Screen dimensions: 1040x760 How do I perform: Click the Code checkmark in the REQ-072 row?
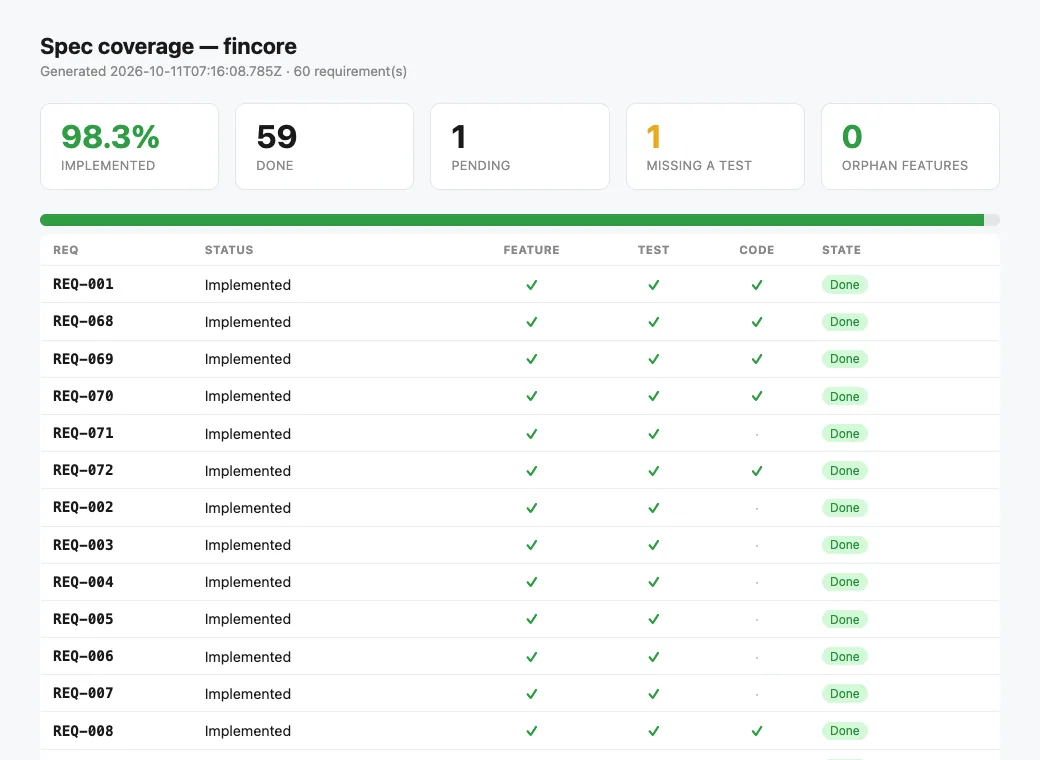point(757,471)
